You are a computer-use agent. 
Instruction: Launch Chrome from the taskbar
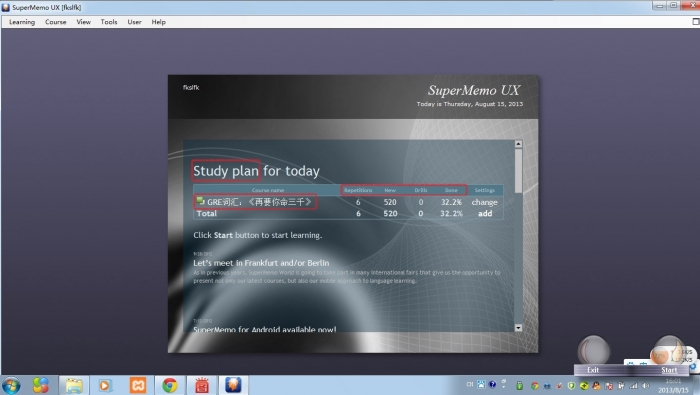tap(170, 385)
